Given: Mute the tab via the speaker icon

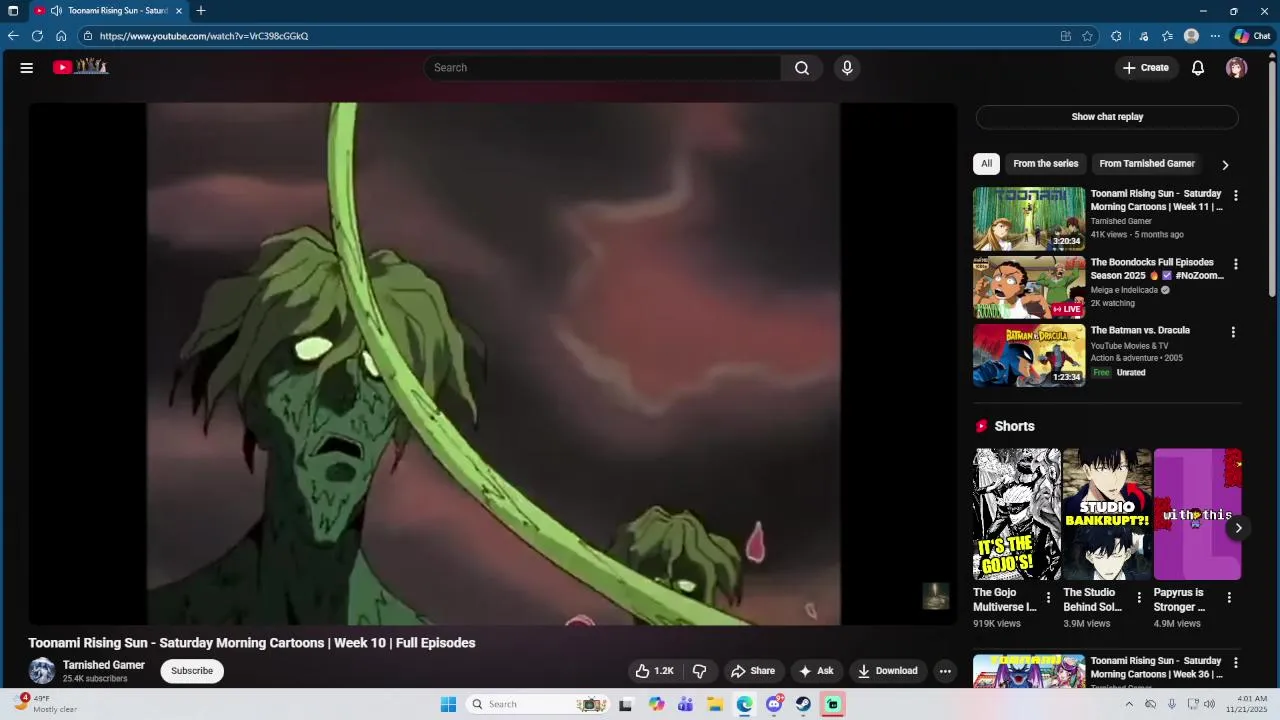Looking at the screenshot, I should coord(56,11).
